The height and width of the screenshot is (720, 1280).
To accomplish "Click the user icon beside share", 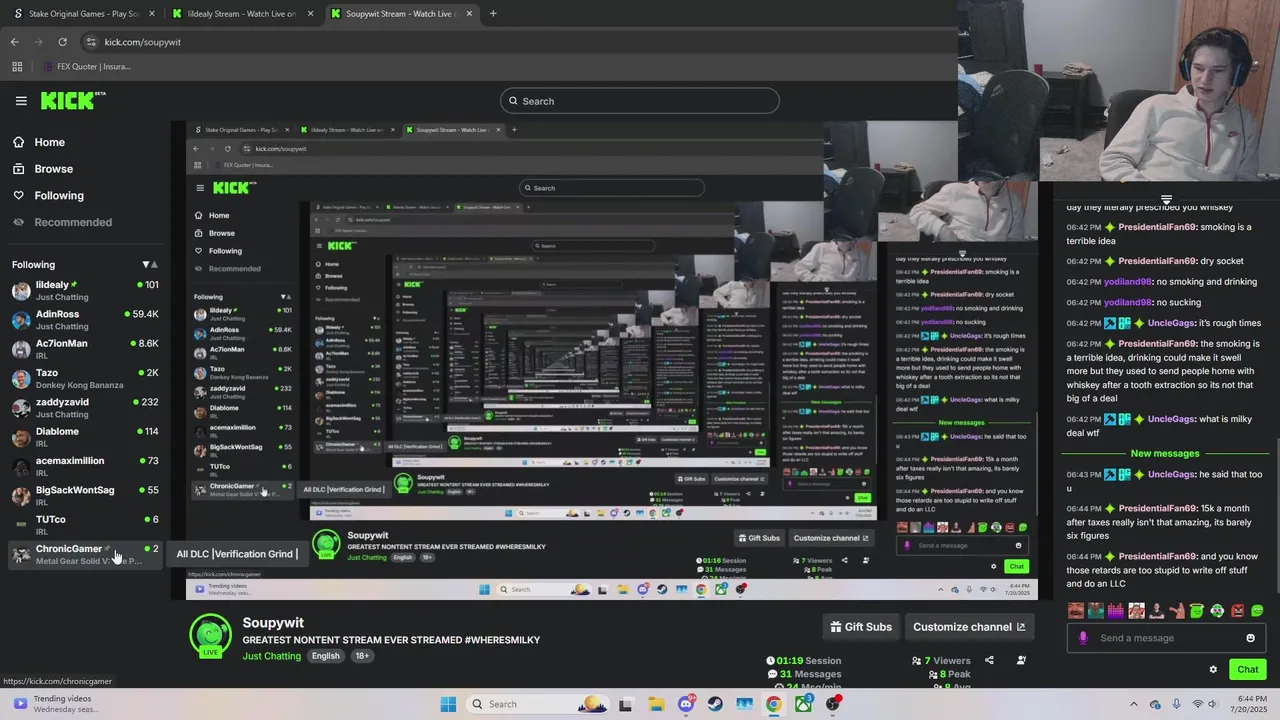I will (x=1021, y=660).
